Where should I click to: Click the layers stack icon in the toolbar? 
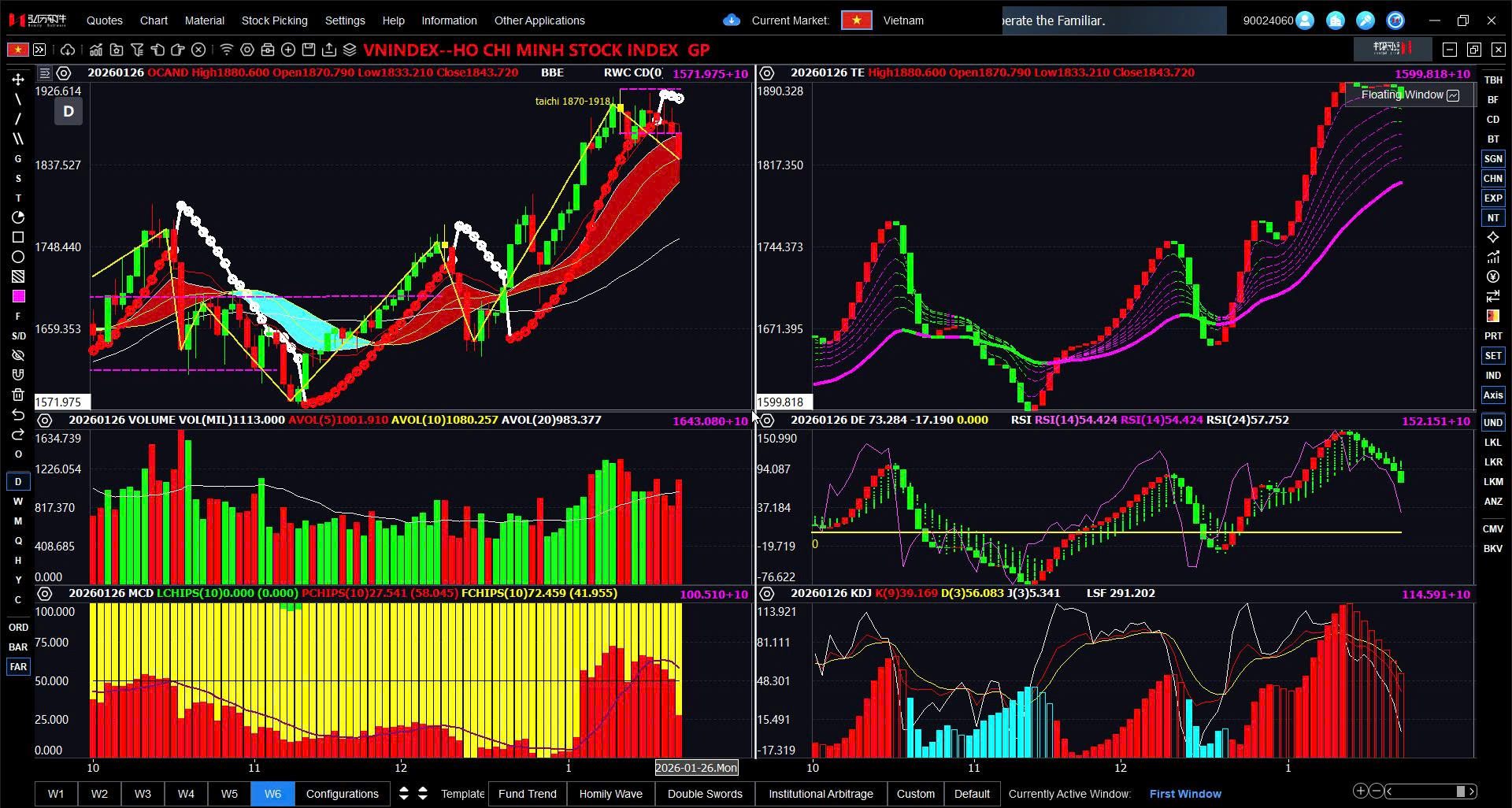tap(350, 50)
